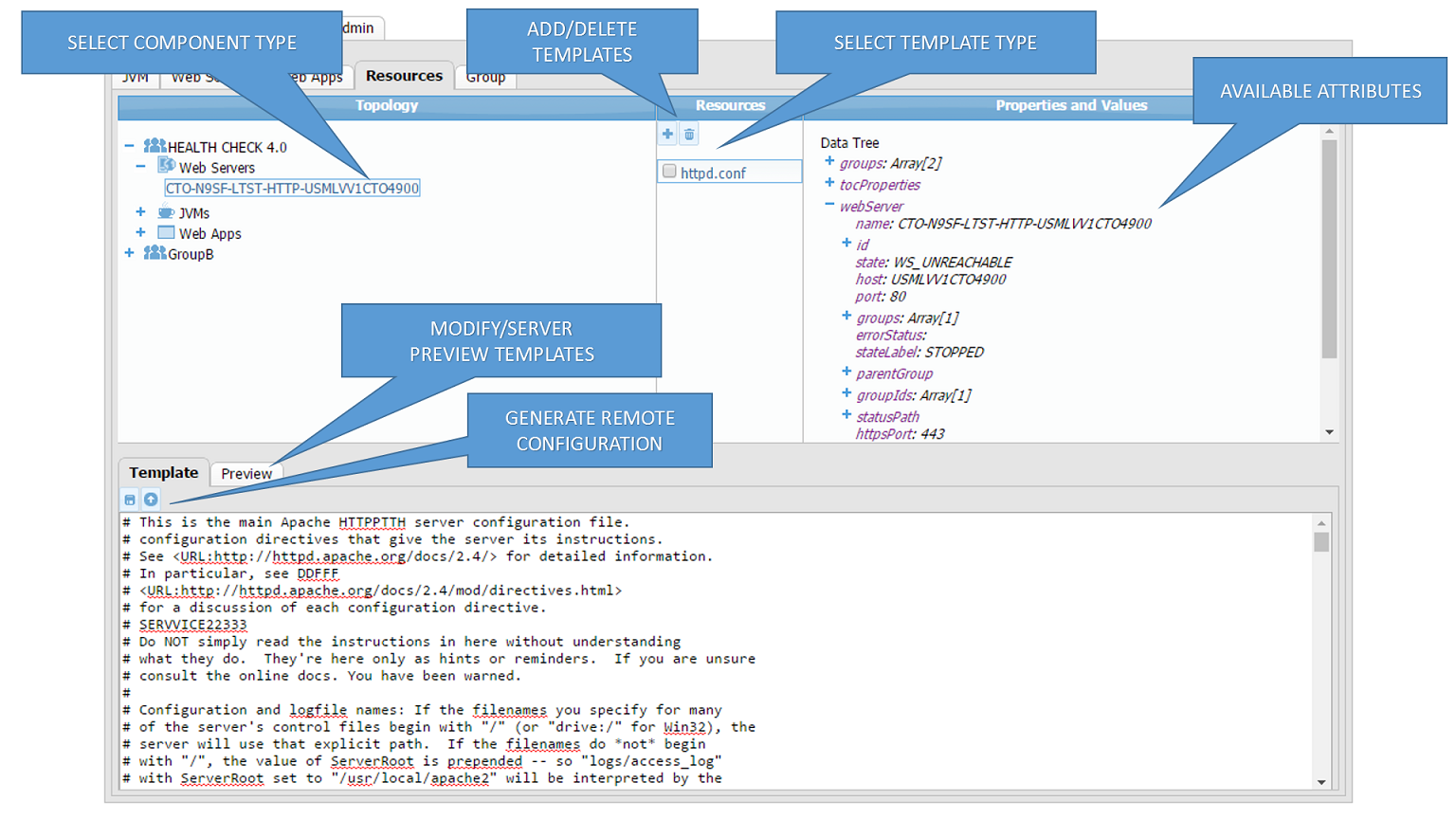
Task: Click the save template icon
Action: 130,500
